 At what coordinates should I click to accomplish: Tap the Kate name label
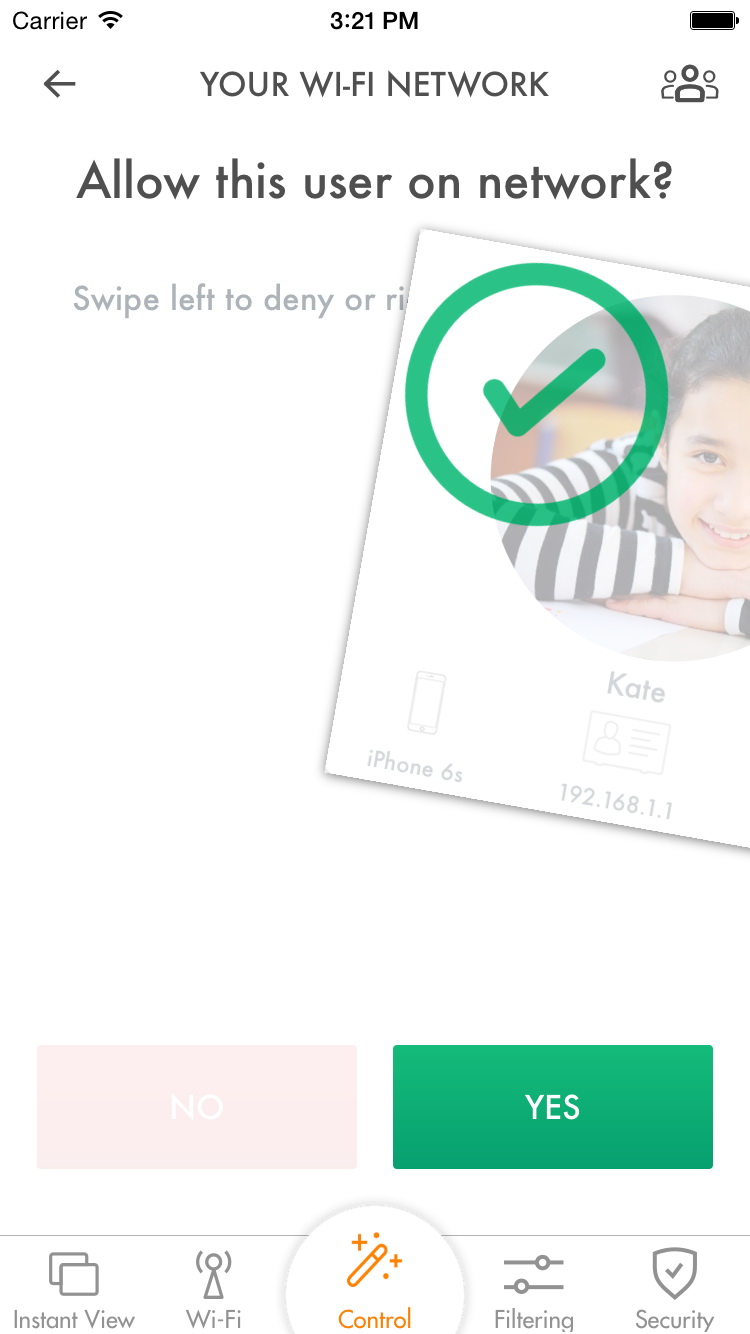tap(636, 686)
